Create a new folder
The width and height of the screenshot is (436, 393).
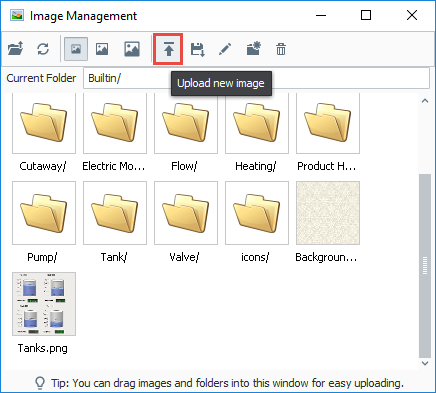click(254, 49)
